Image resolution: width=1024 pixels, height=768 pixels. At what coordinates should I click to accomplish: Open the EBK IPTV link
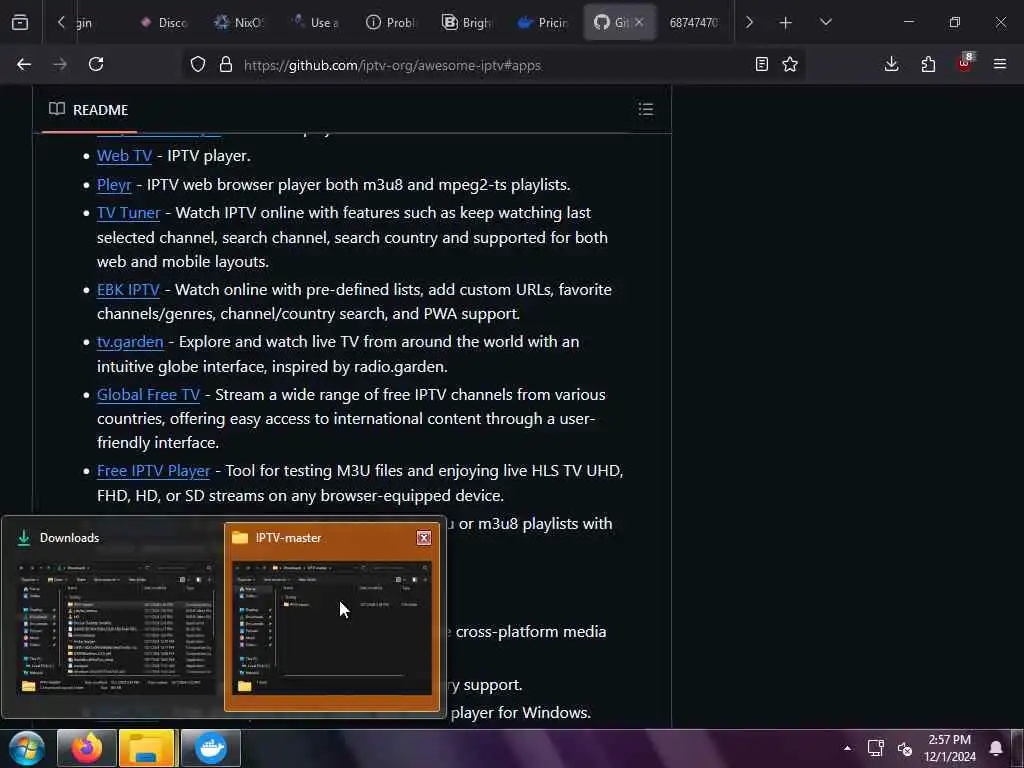click(x=129, y=290)
